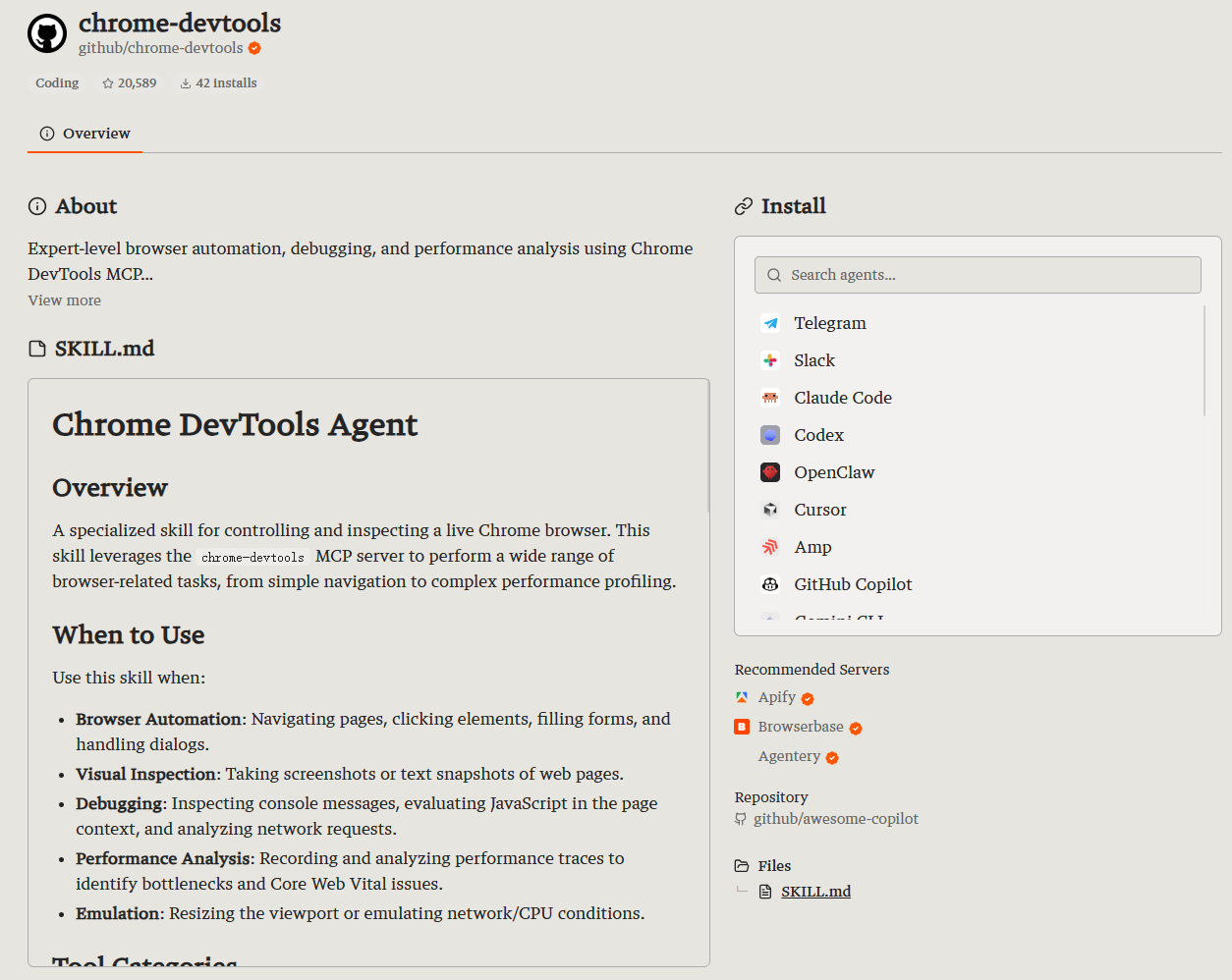Click the SKILL.md preview scrollbar

point(708,447)
